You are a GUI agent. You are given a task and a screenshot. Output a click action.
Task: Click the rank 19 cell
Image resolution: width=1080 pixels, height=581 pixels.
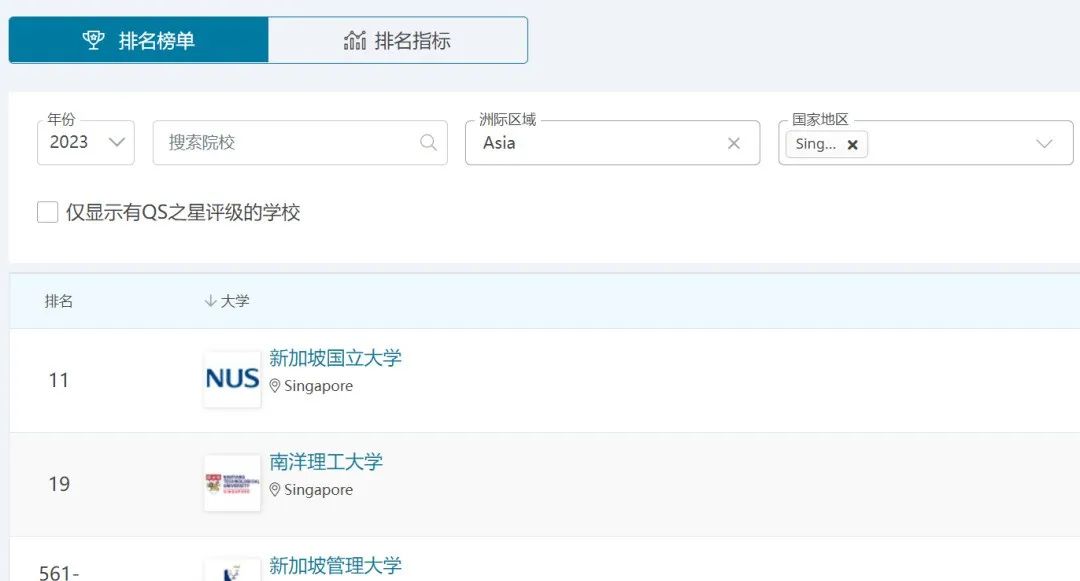click(x=59, y=484)
